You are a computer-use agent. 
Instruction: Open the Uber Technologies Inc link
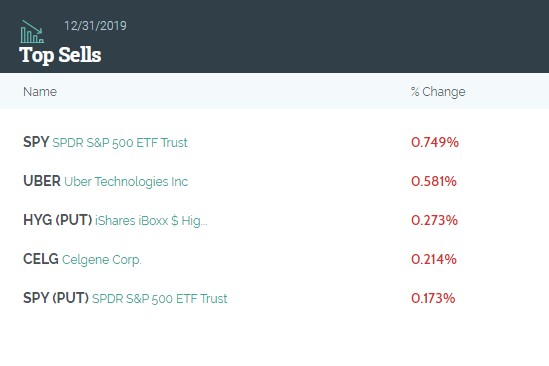tap(126, 182)
